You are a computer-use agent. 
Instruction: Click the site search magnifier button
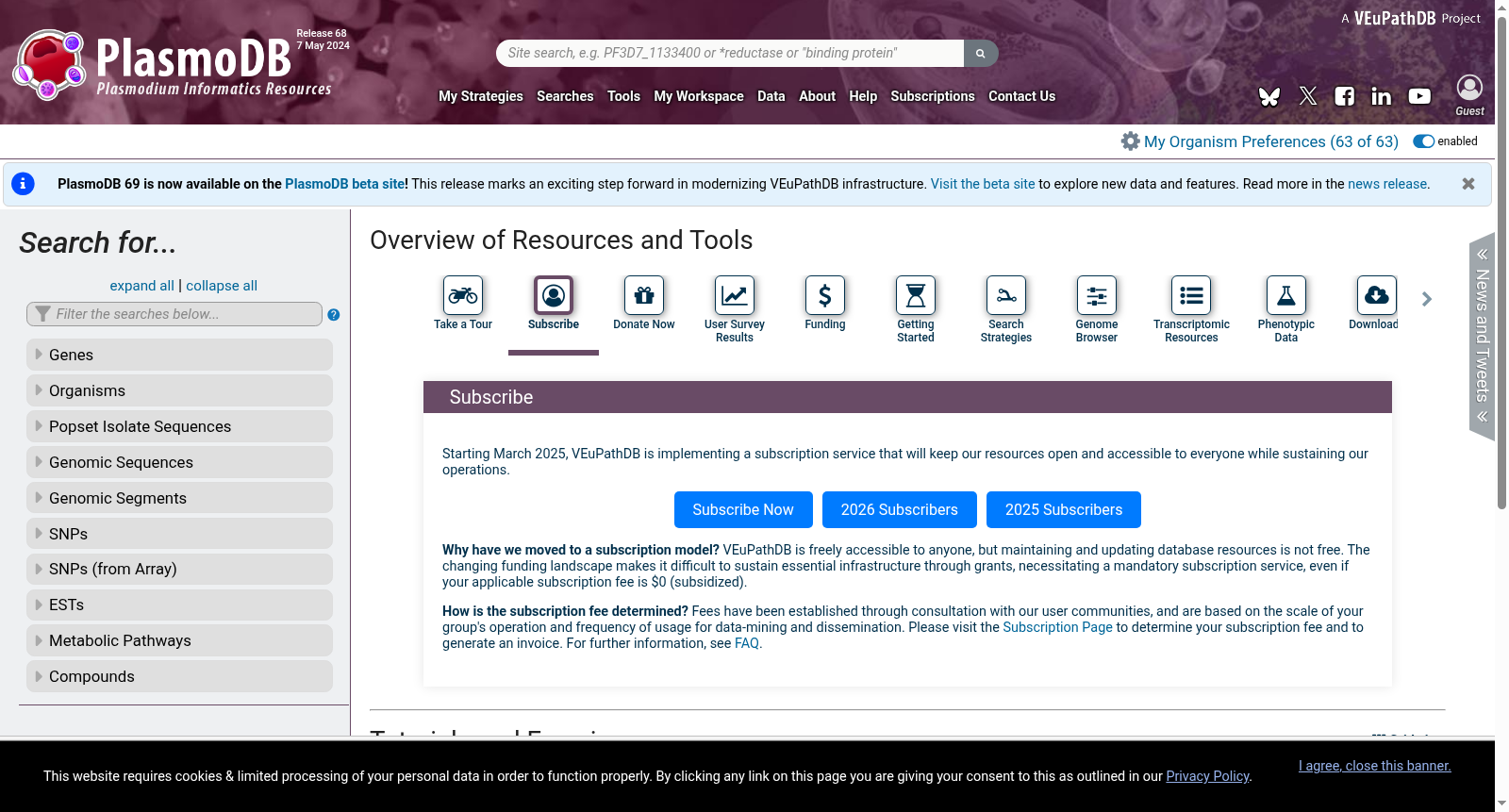[981, 54]
